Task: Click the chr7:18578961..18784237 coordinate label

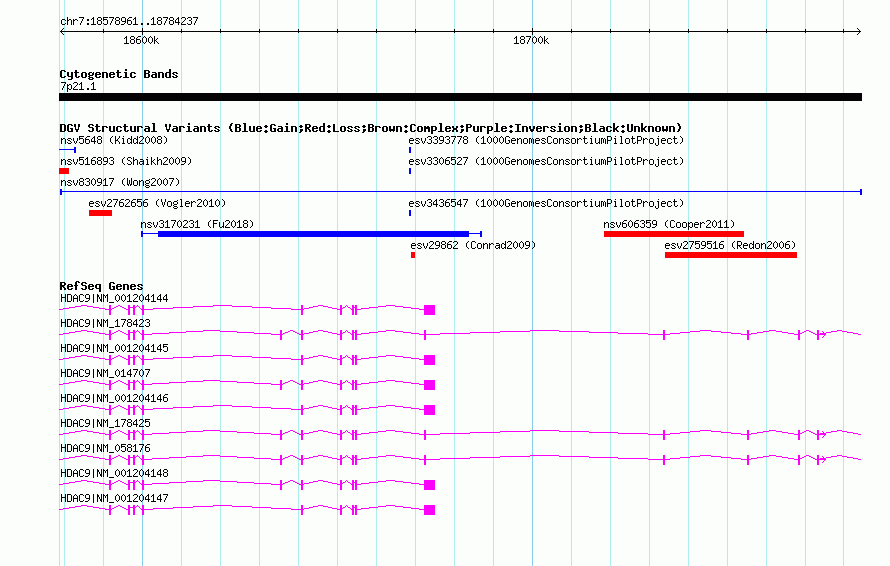Action: click(x=129, y=21)
